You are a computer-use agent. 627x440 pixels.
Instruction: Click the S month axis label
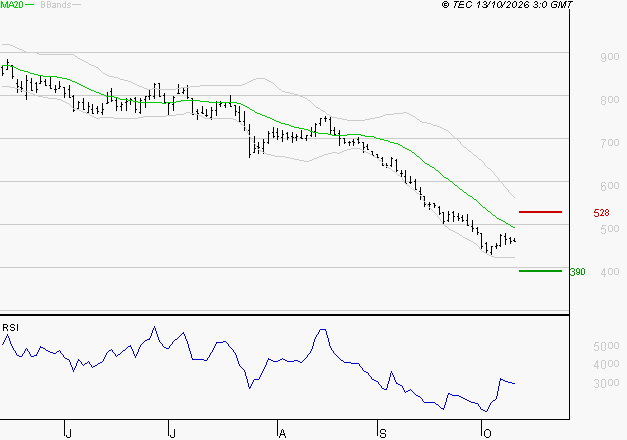point(383,434)
